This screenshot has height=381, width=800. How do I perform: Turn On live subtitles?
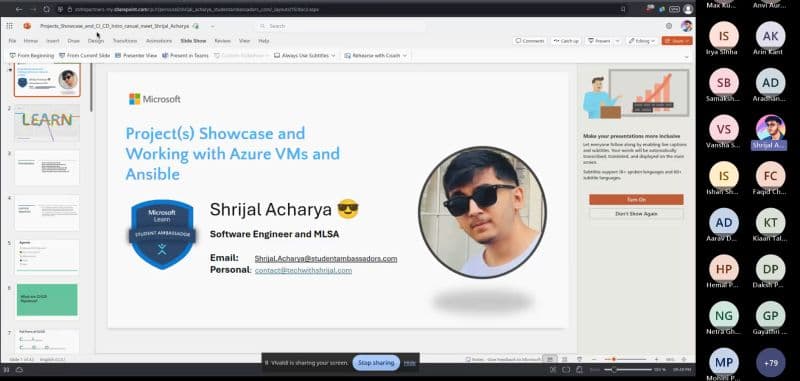pyautogui.click(x=636, y=199)
